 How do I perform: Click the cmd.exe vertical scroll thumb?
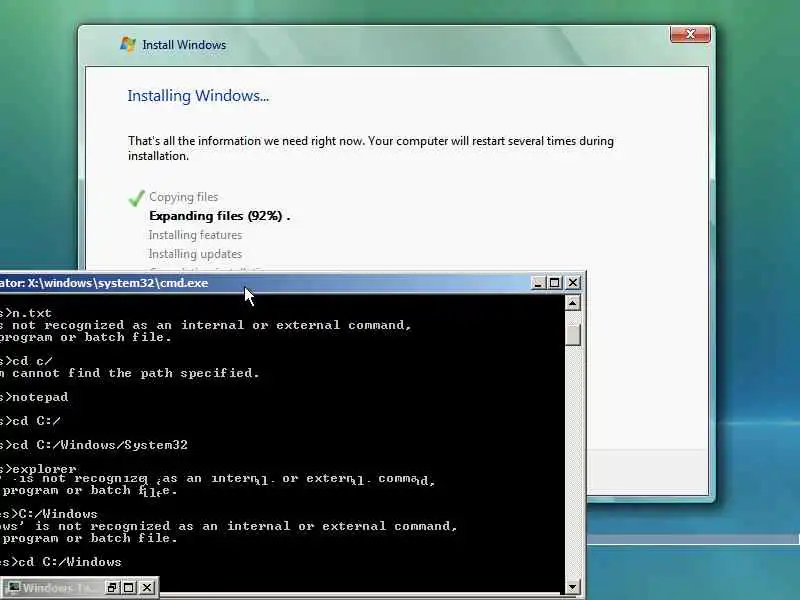[x=572, y=335]
